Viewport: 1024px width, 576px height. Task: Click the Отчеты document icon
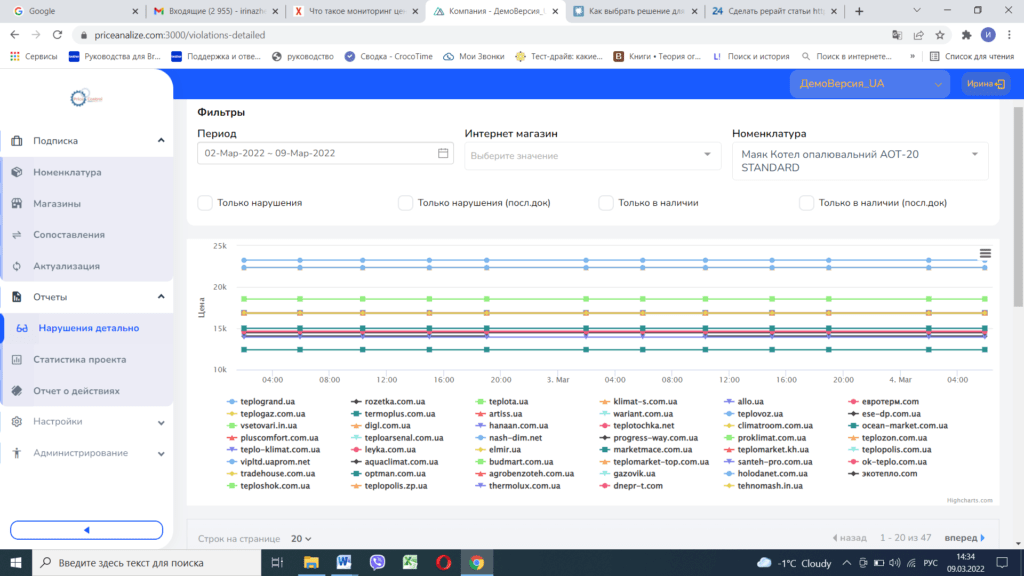17,296
